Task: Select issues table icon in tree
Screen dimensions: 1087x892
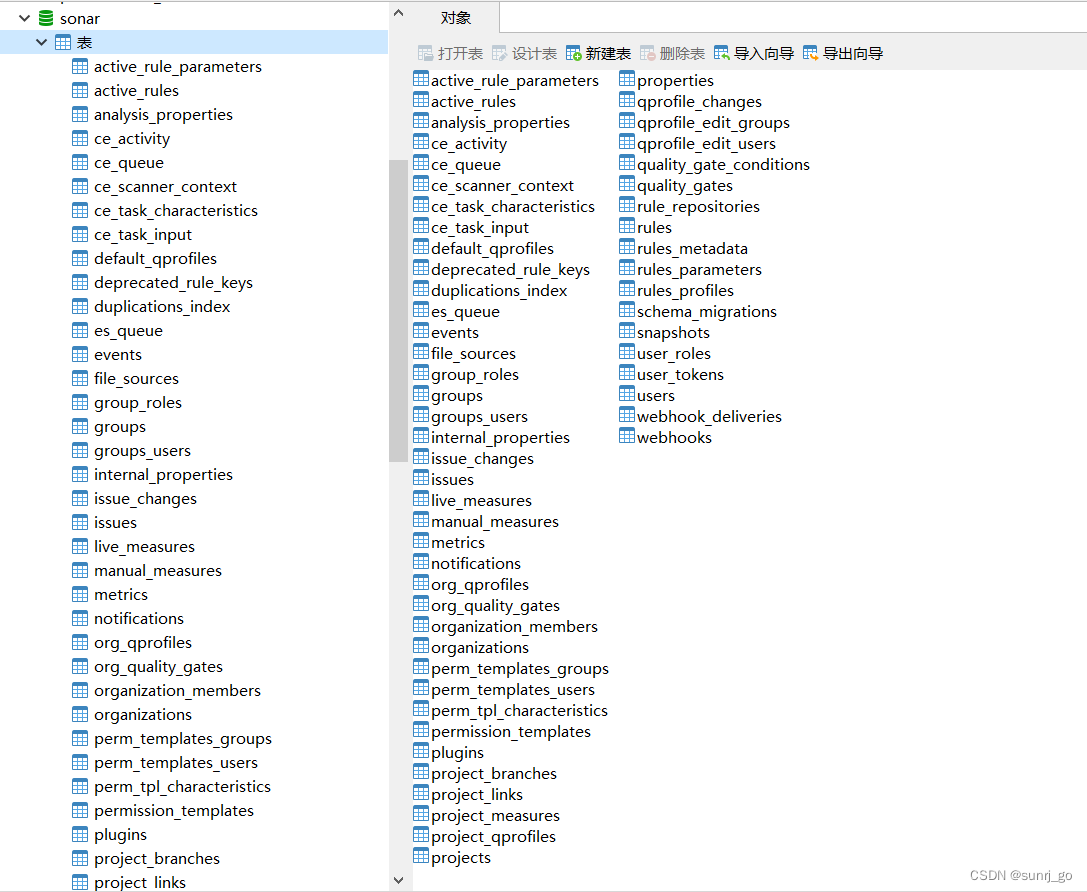Action: (80, 523)
